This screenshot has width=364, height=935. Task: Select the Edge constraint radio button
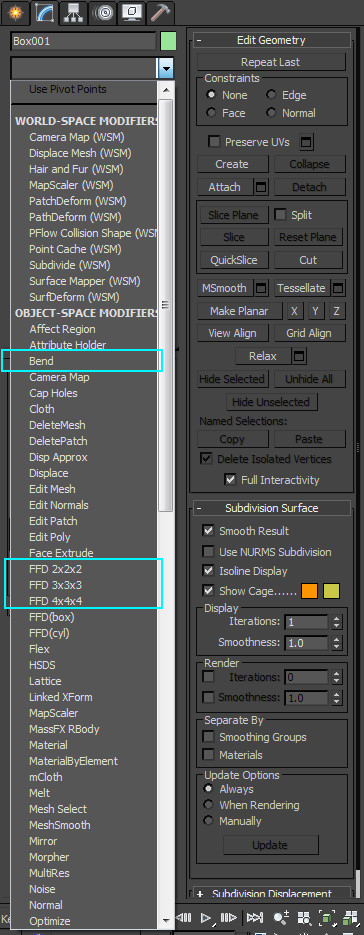tap(272, 95)
